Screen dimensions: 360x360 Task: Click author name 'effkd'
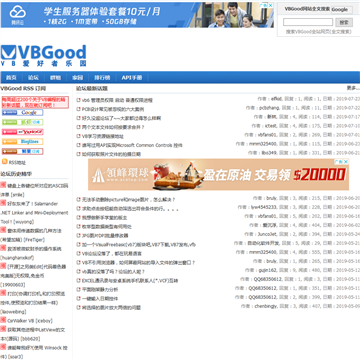click(x=276, y=99)
